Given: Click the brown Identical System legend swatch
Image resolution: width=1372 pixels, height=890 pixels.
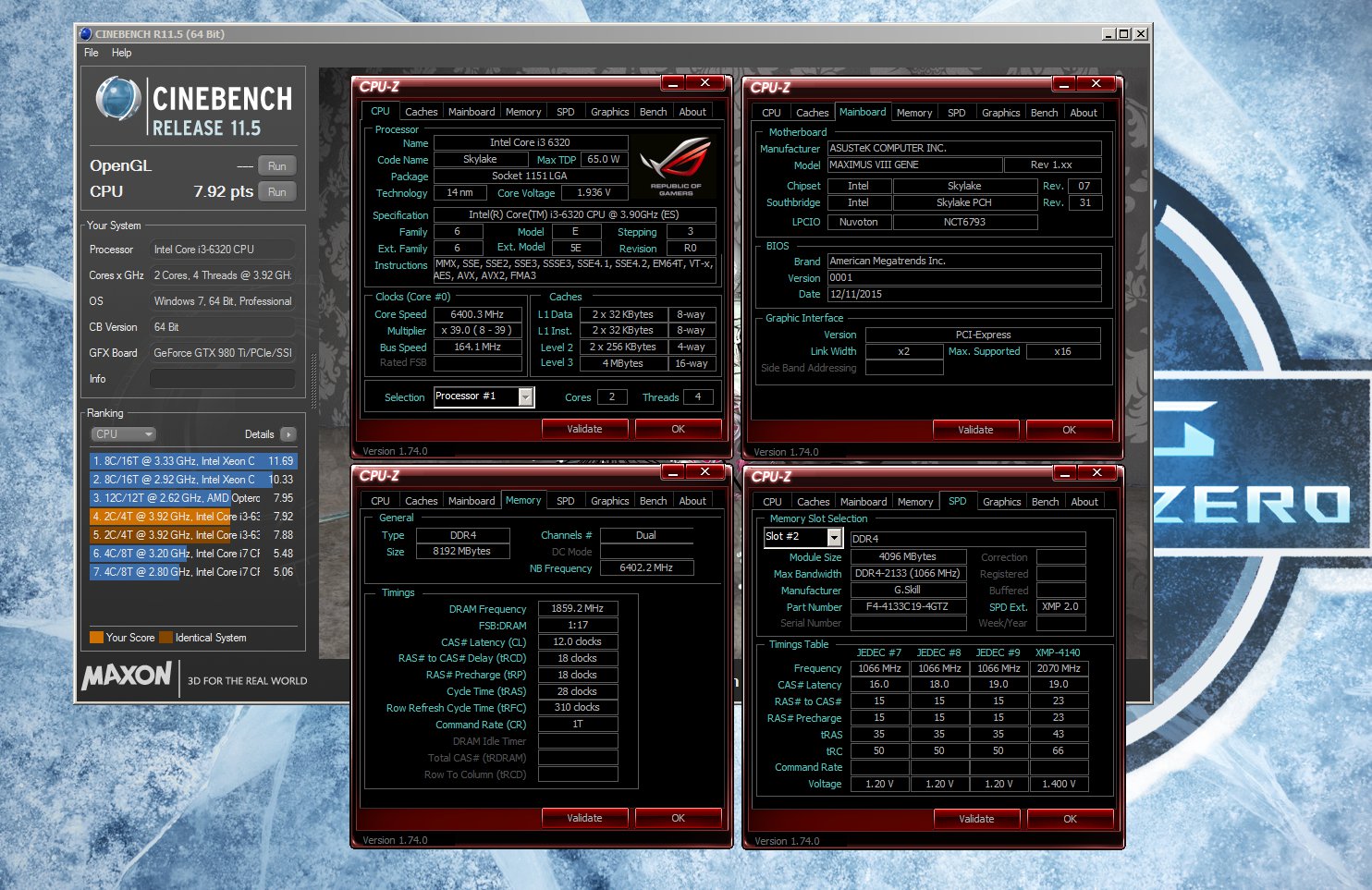Looking at the screenshot, I should coord(165,638).
